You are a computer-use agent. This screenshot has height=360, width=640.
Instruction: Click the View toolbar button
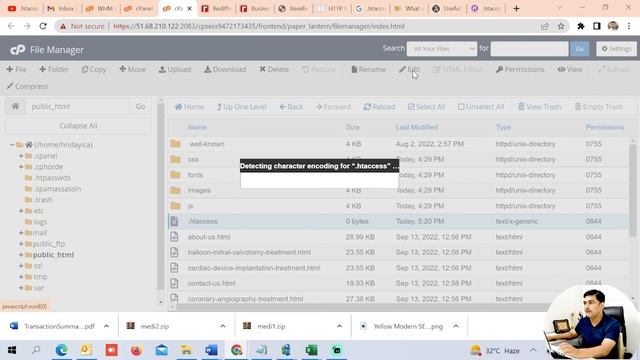click(x=570, y=69)
